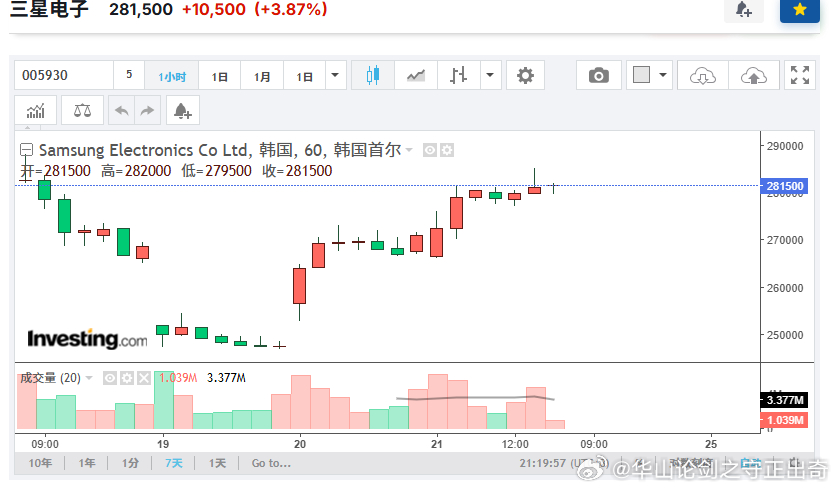Select the 5 minute interval
Screen dimensions: 837x489
[x=129, y=75]
